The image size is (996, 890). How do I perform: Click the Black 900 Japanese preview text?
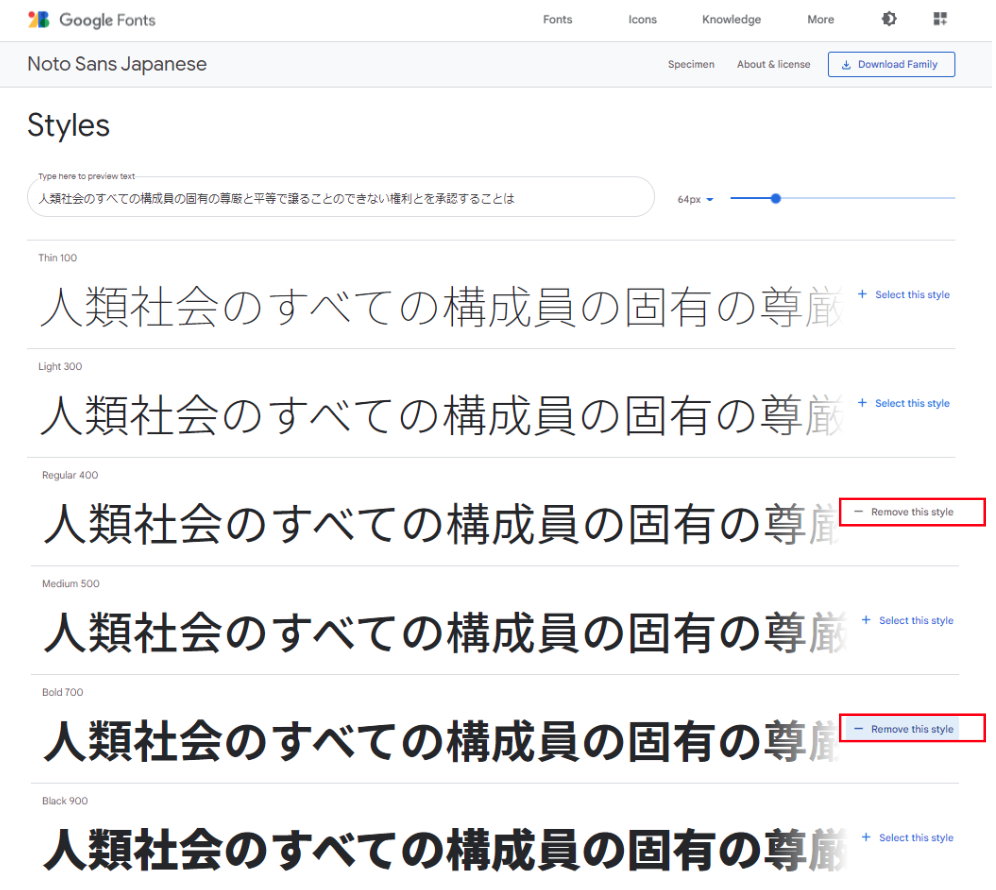(x=445, y=850)
